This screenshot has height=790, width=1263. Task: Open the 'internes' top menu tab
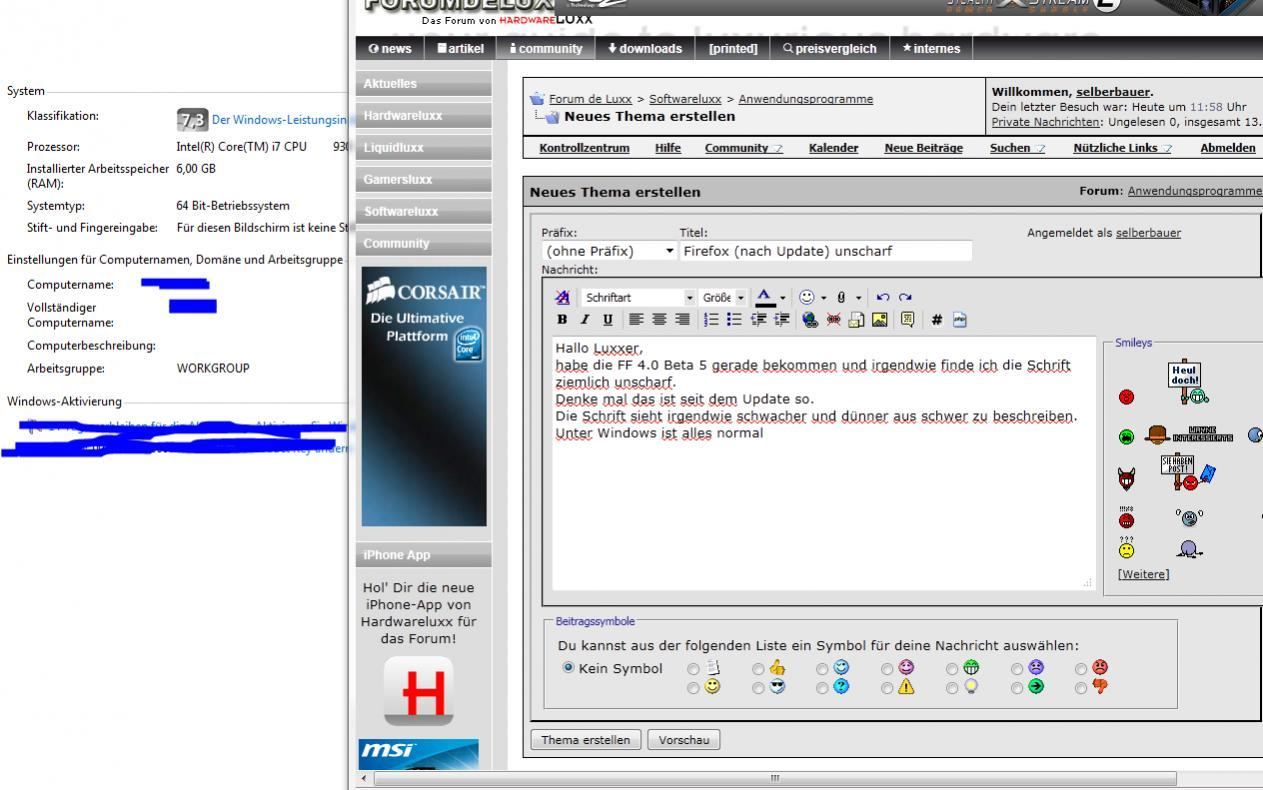[930, 48]
